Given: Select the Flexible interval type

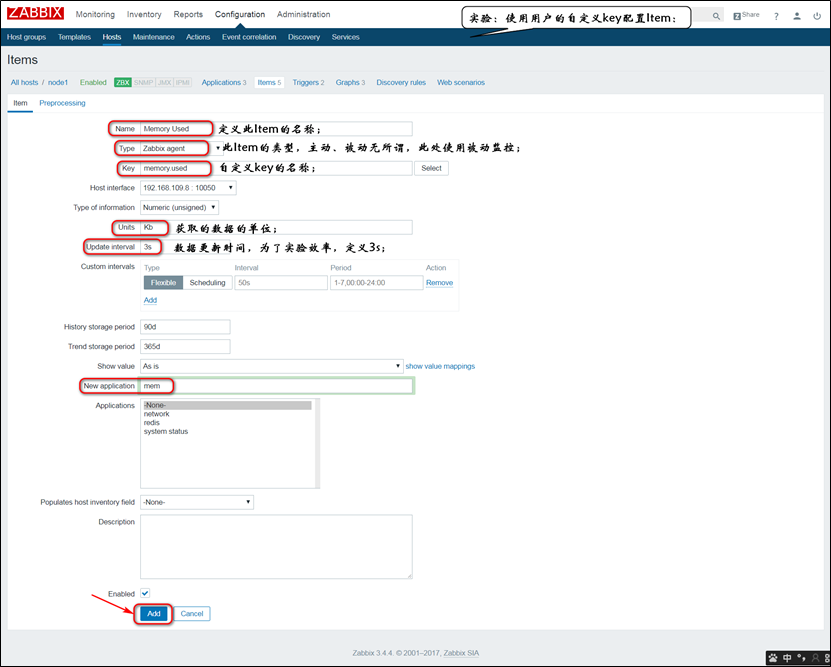Looking at the screenshot, I should click(163, 283).
